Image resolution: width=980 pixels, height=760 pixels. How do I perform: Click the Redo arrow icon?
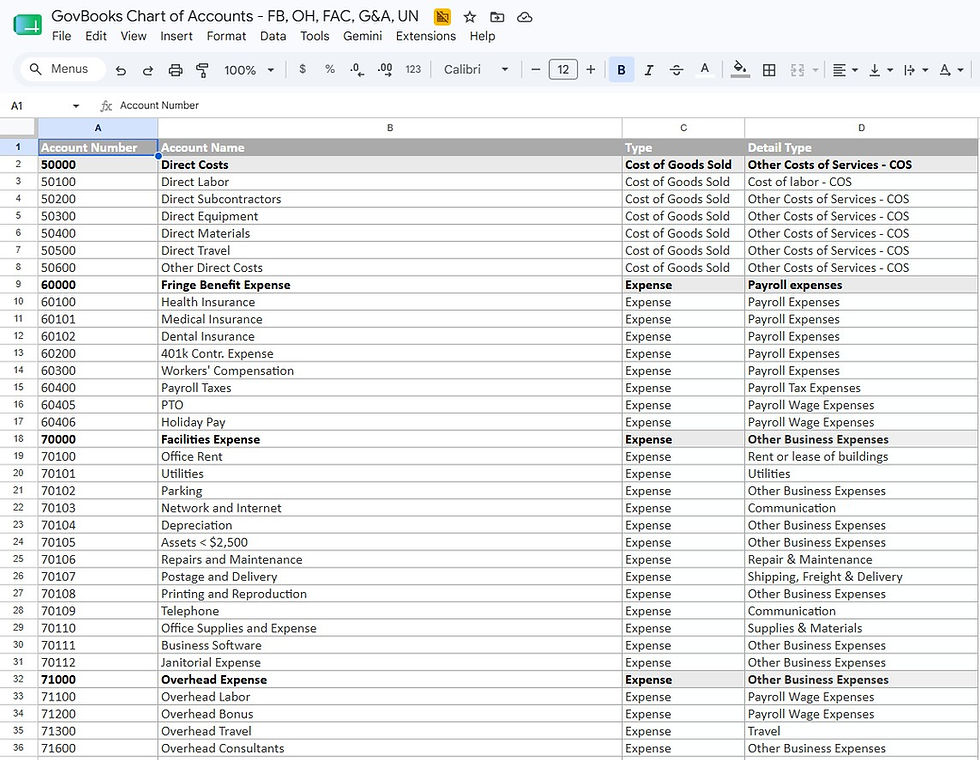148,70
